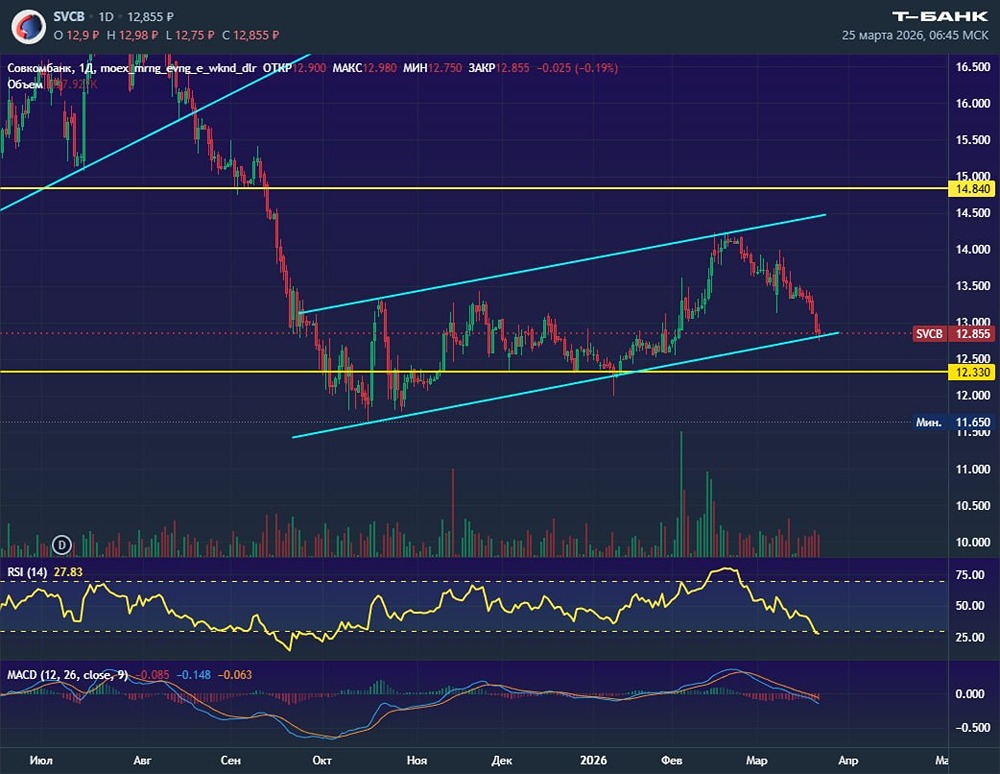Click the Фев label on time axis

tap(672, 761)
